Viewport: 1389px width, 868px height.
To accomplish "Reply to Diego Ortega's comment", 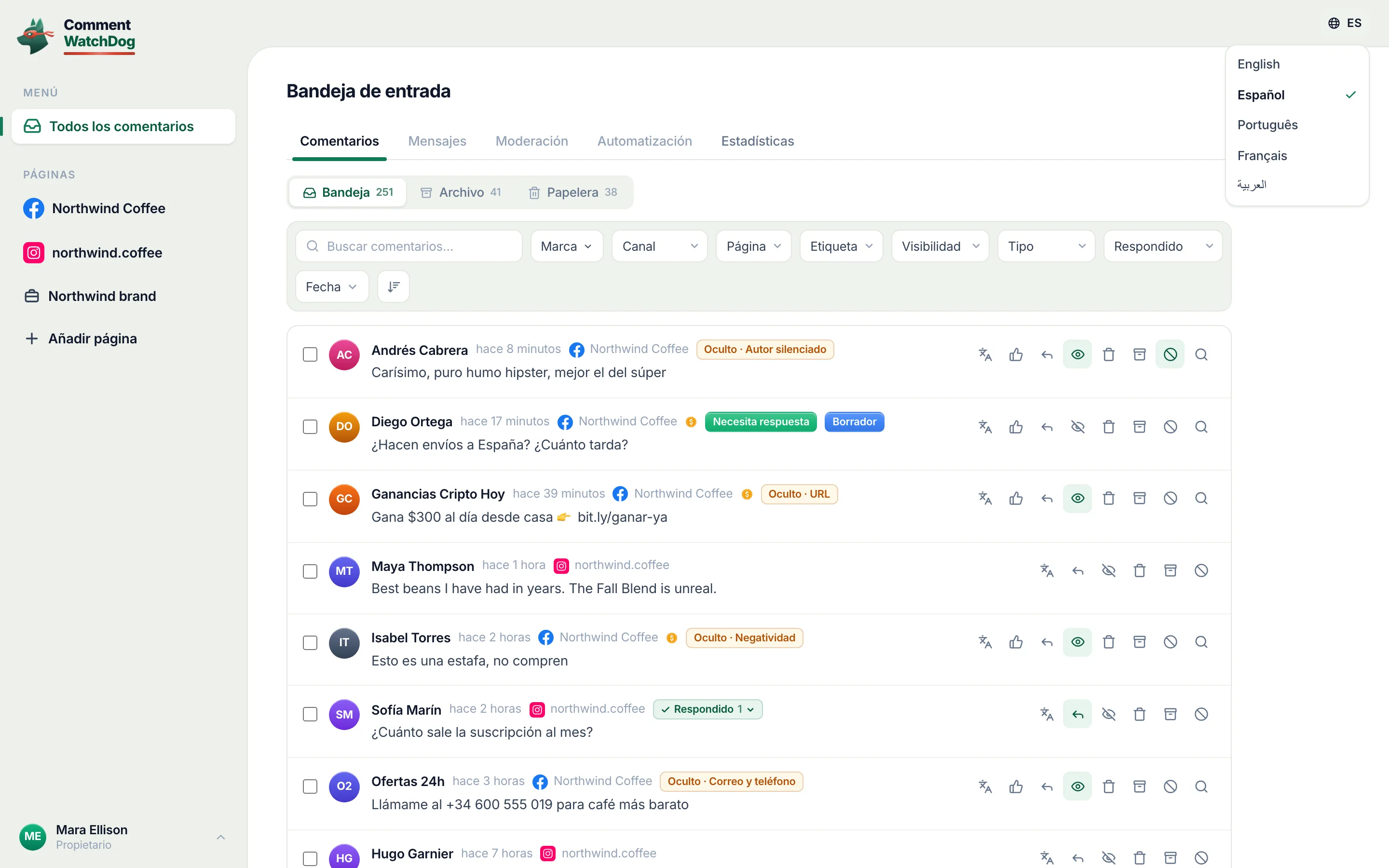I will [1047, 427].
